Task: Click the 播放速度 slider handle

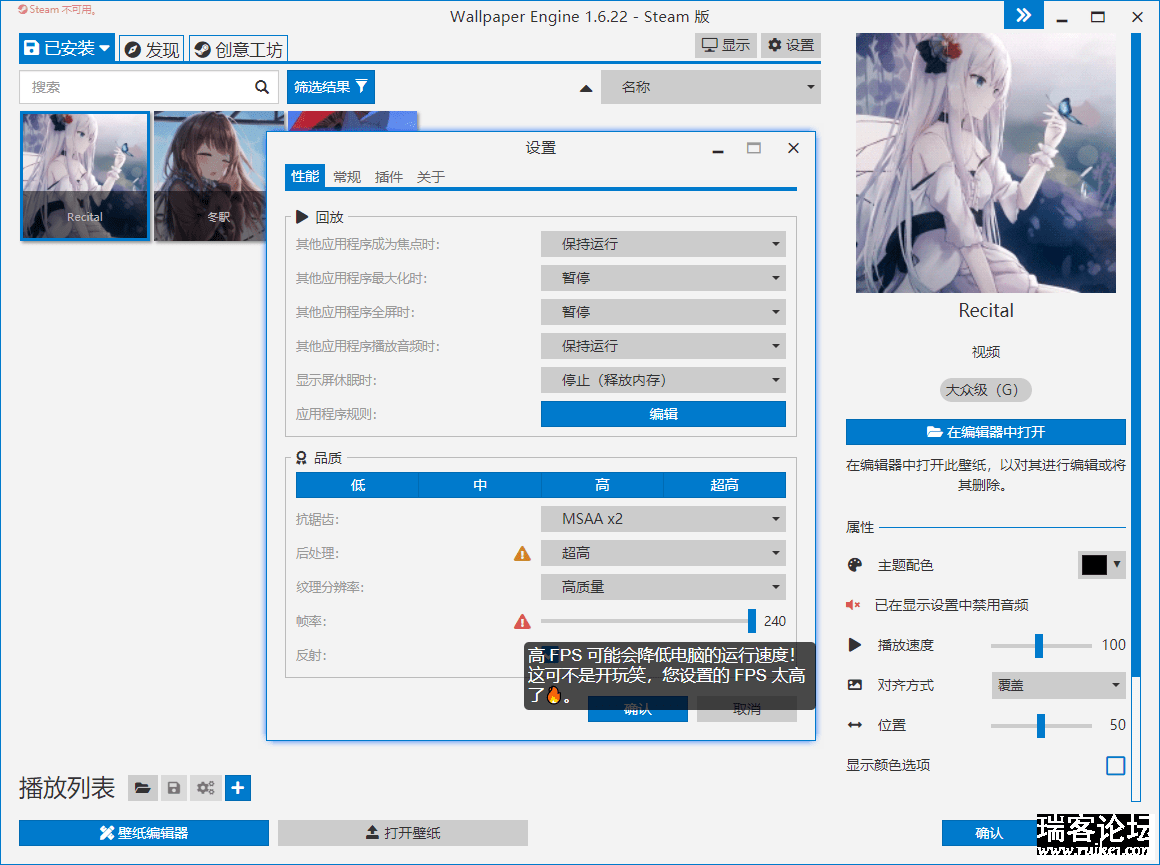Action: click(1039, 645)
